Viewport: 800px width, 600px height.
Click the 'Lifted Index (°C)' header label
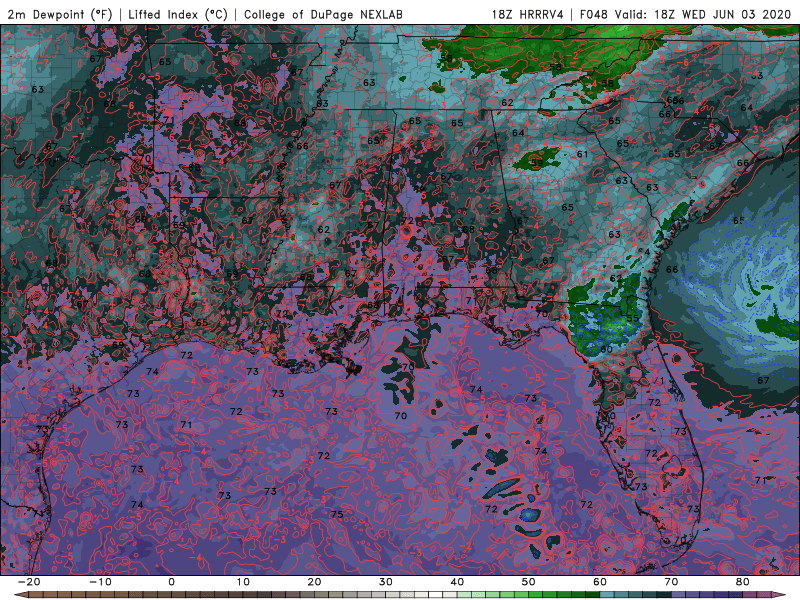point(177,15)
